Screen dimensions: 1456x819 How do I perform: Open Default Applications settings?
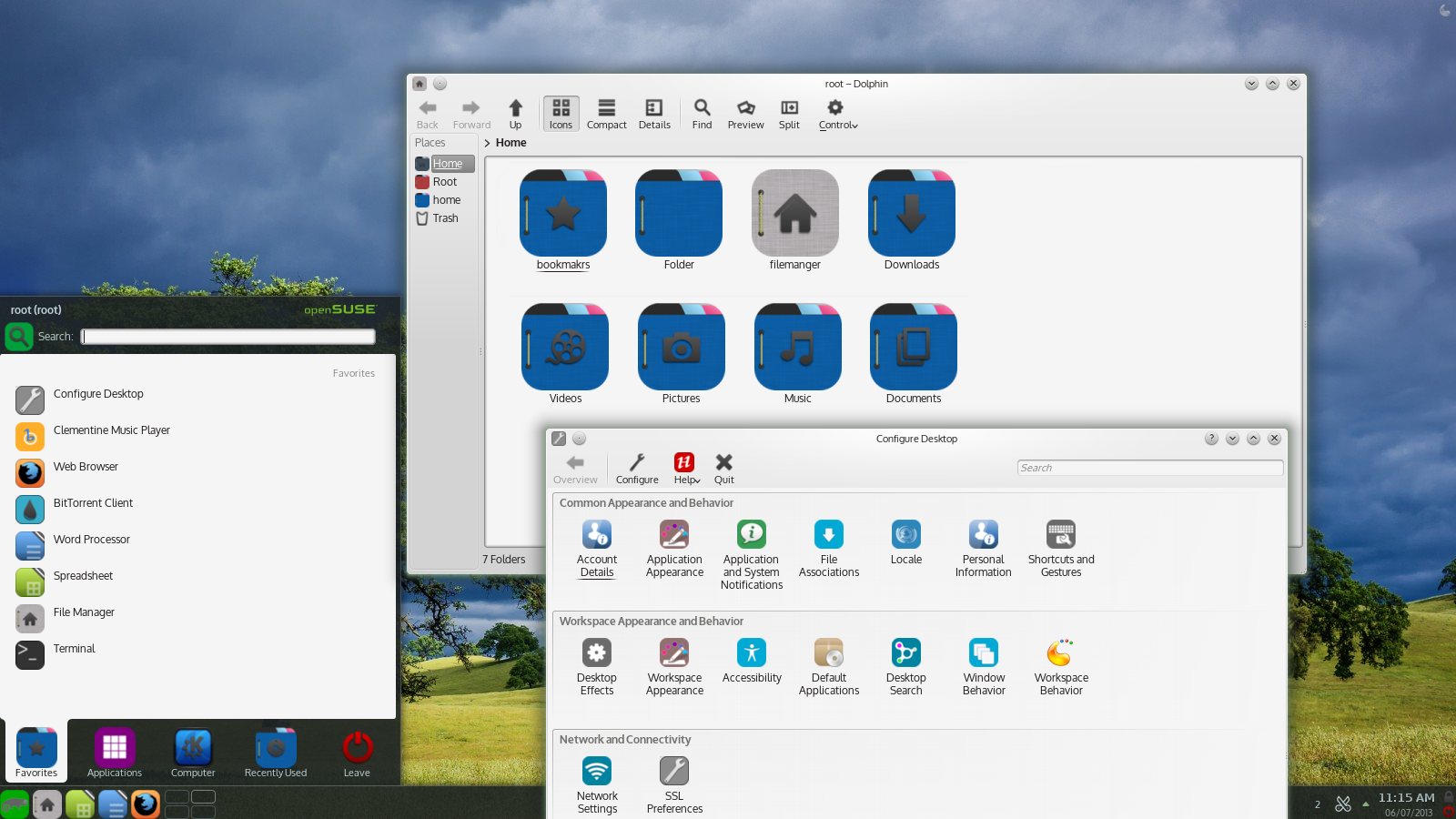(x=829, y=667)
